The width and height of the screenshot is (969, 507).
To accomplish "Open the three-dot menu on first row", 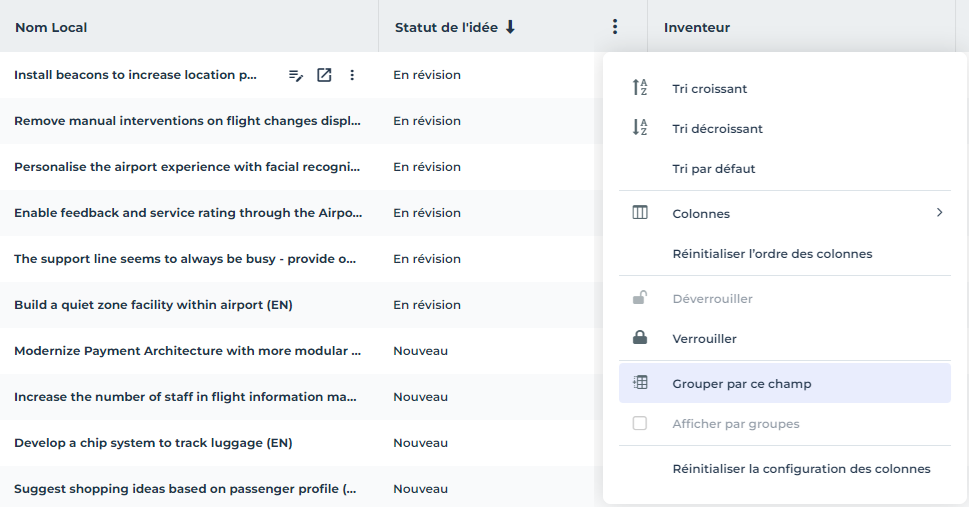I will click(352, 75).
